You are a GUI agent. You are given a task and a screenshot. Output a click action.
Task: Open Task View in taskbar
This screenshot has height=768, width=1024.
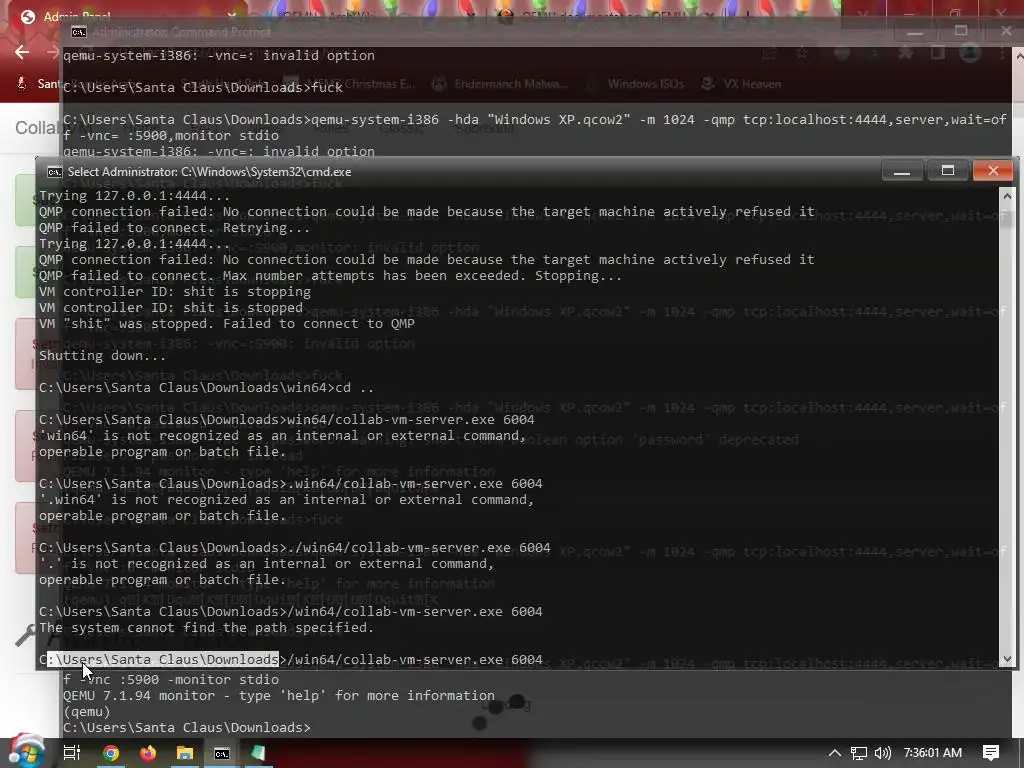click(72, 753)
